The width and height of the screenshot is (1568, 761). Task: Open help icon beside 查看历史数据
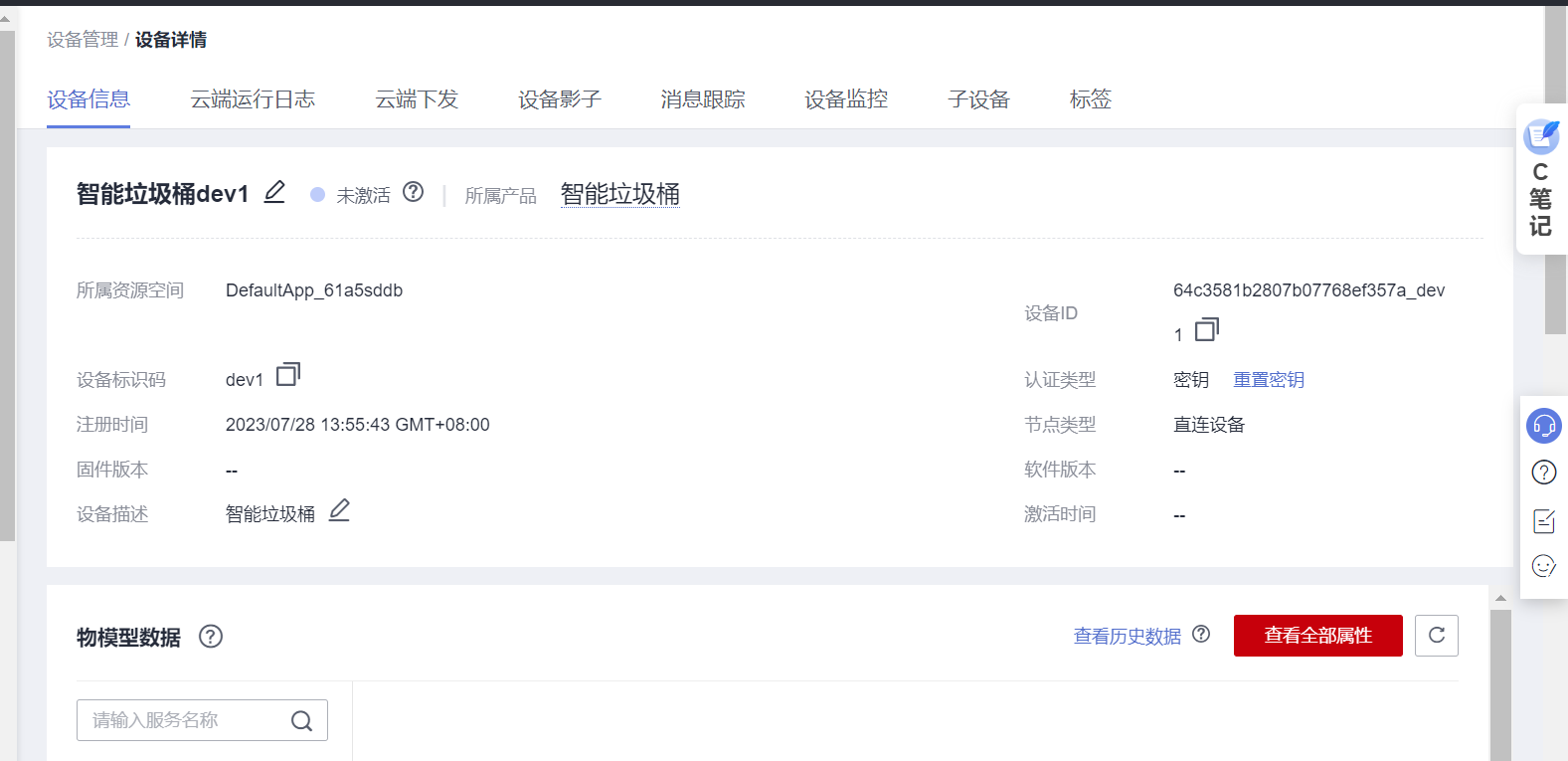pyautogui.click(x=1201, y=635)
